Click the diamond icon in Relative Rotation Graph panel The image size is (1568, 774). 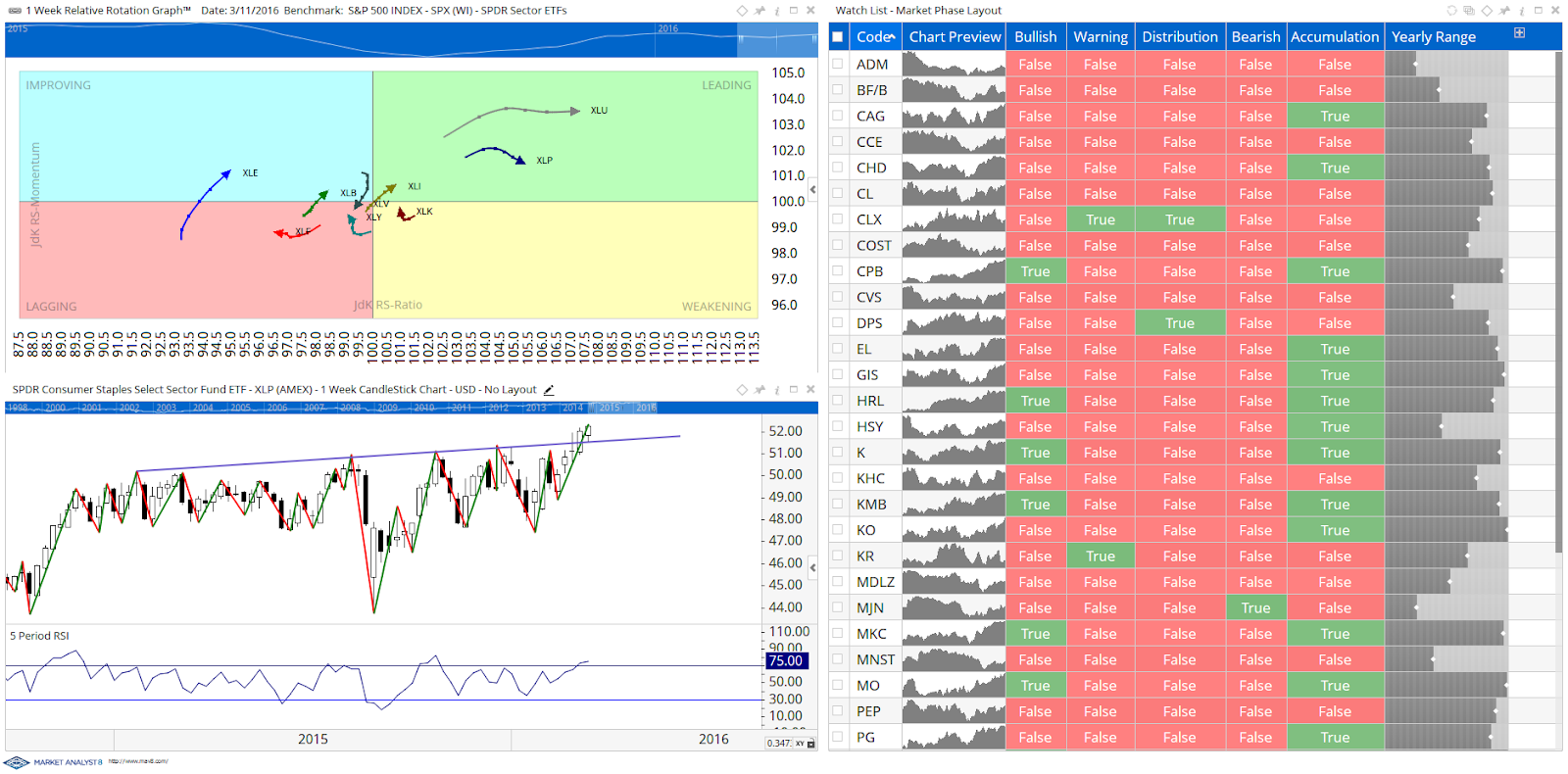coord(742,10)
